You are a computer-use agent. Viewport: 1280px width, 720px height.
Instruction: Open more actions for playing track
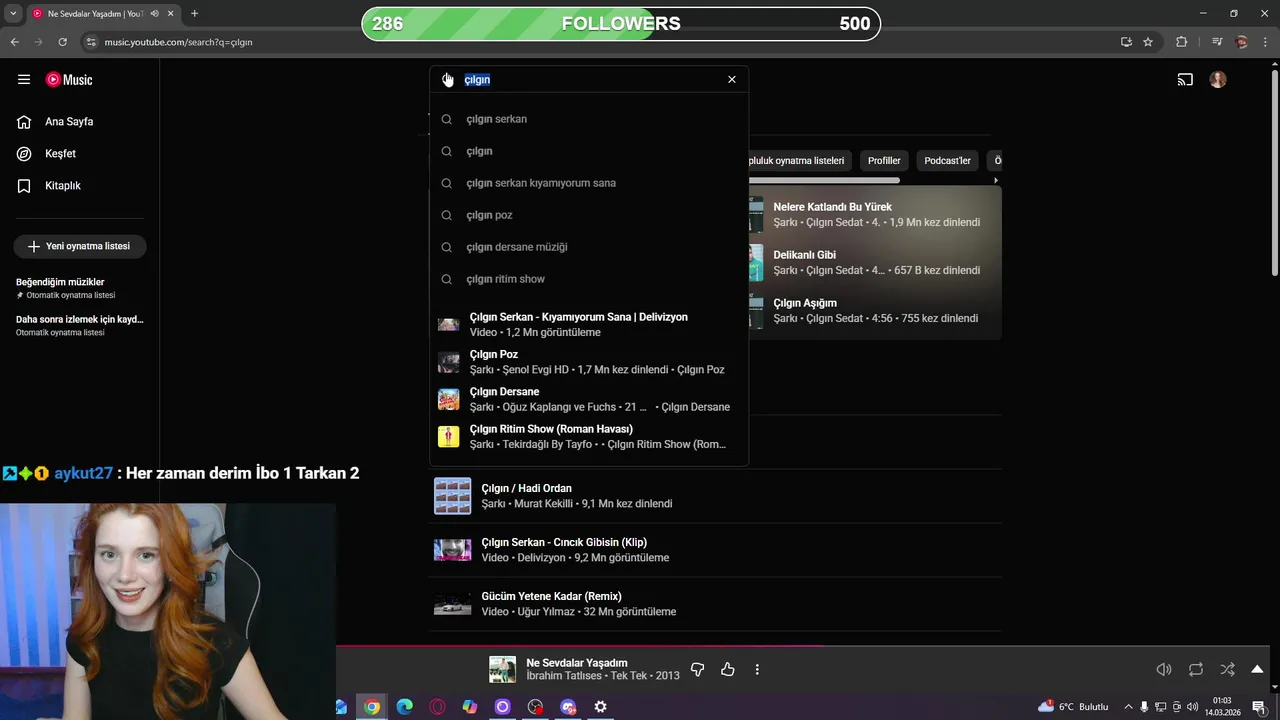coord(757,669)
